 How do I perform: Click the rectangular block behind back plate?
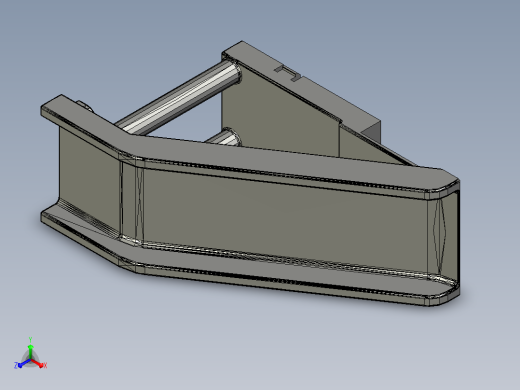click(370, 130)
